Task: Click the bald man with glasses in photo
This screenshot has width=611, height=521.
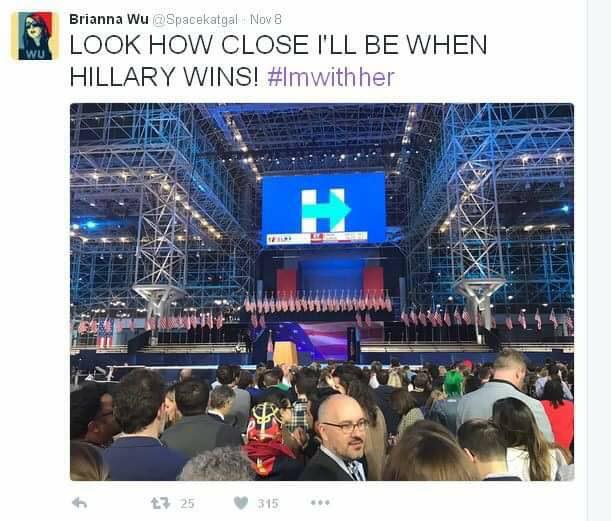Action: [x=340, y=438]
